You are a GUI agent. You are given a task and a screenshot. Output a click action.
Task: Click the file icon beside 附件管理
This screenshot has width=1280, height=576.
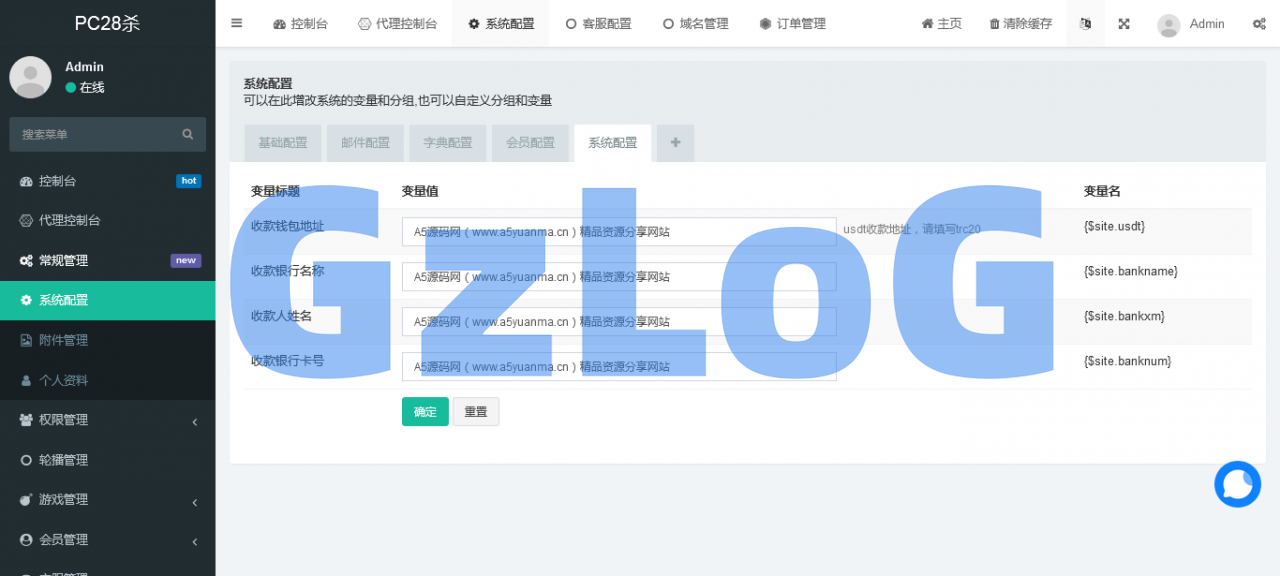pos(26,340)
